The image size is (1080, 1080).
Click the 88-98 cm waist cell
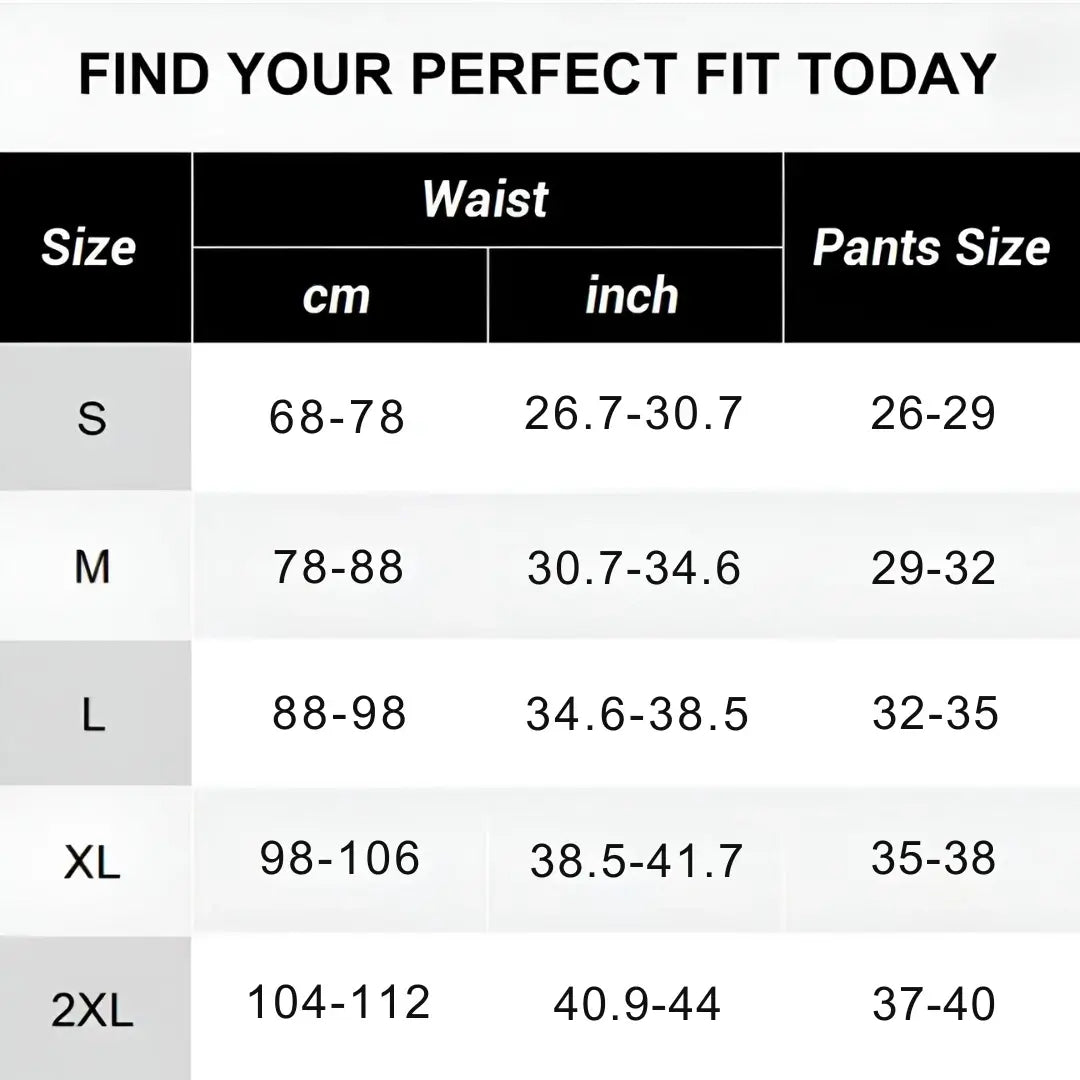point(339,713)
